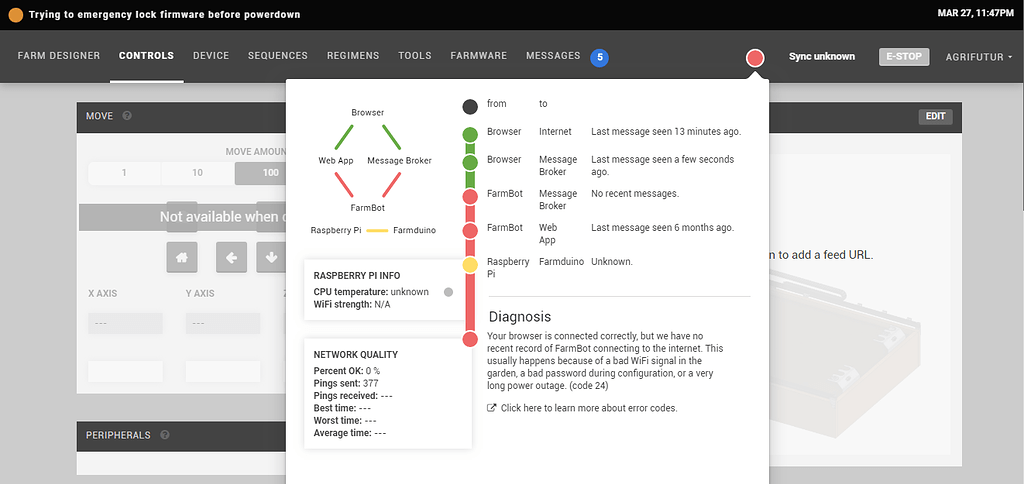Click the 'Last message seen 6 months ago' text

tap(662, 228)
